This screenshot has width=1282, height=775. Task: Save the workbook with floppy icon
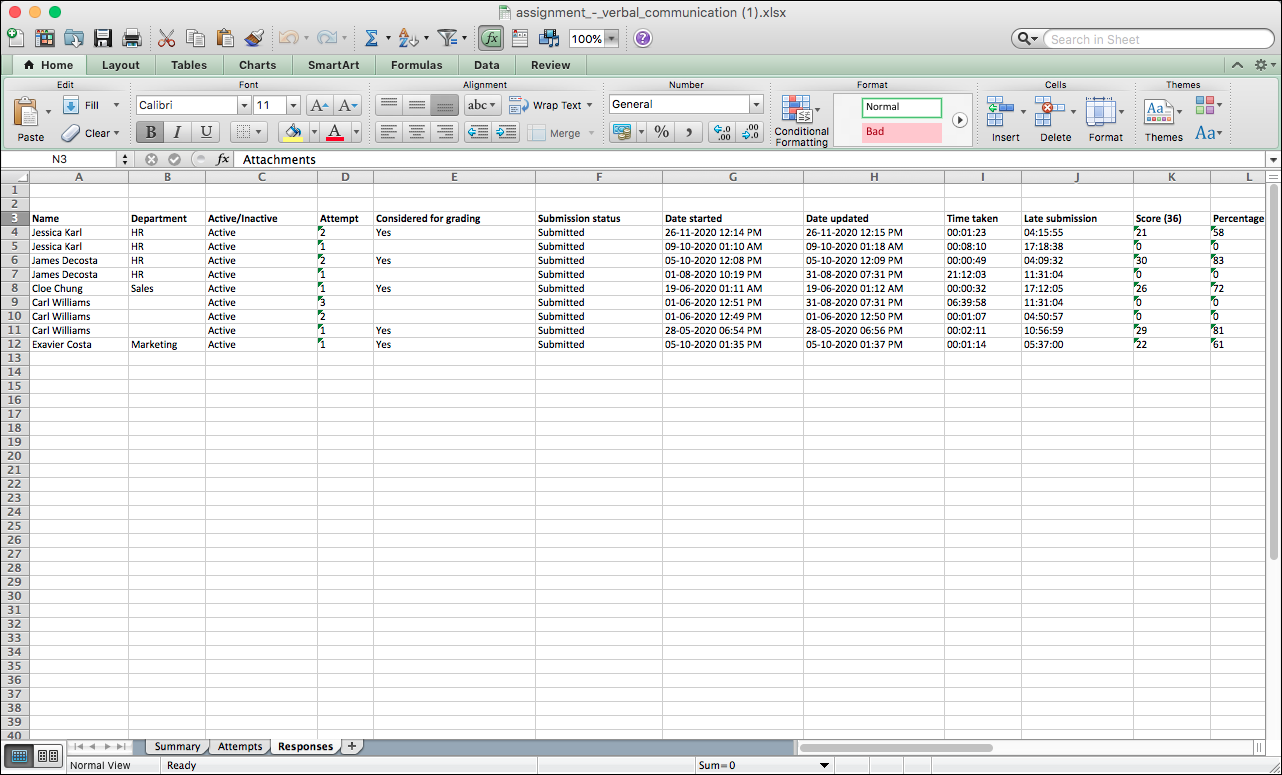103,38
